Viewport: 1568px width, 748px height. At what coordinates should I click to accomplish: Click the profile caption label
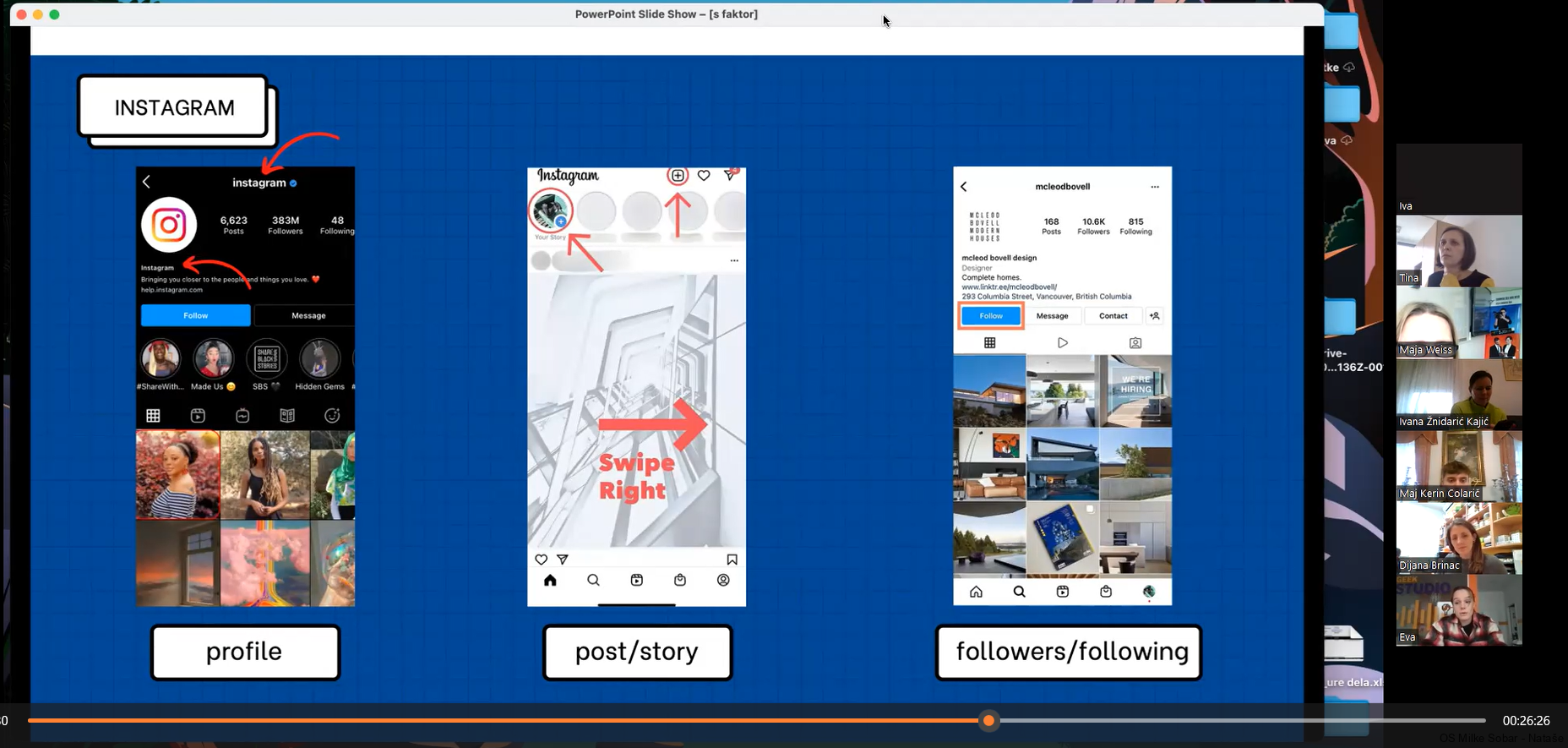[x=244, y=652]
